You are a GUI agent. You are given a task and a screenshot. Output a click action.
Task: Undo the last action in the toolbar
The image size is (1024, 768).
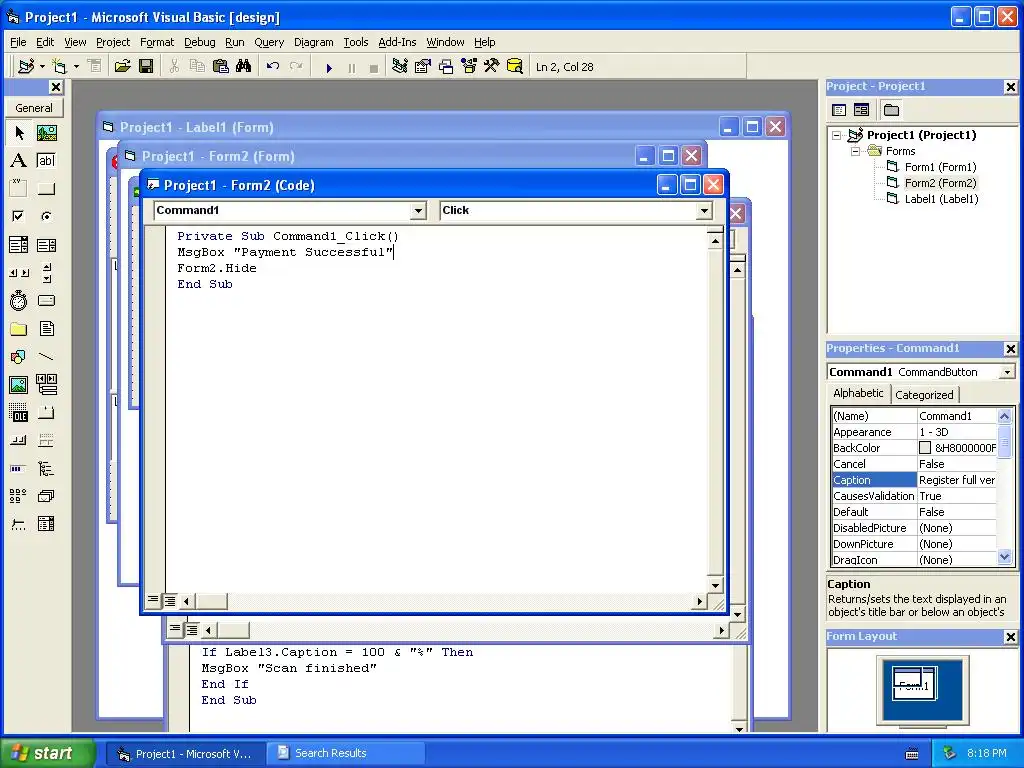tap(273, 66)
